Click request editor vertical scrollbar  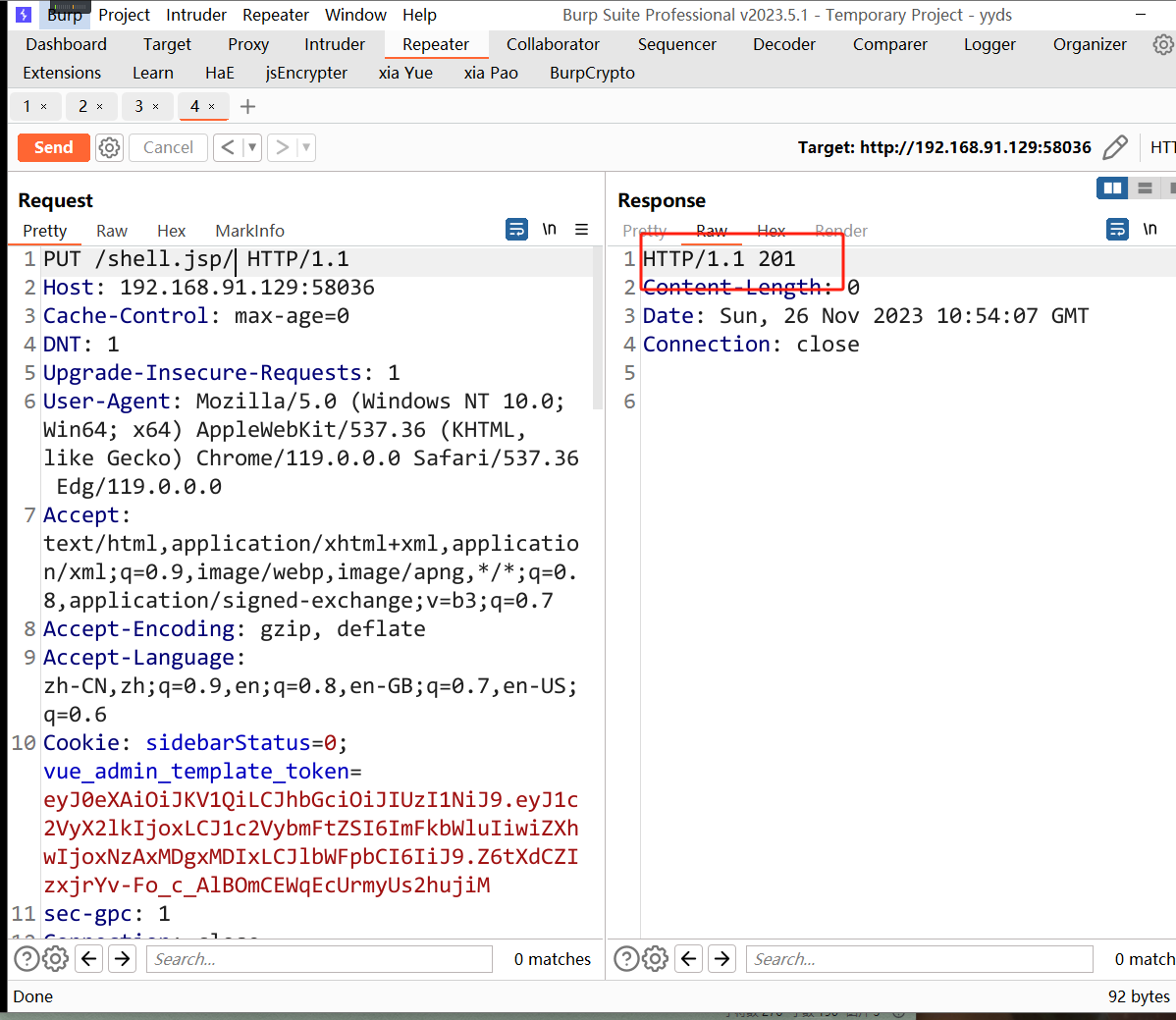tap(598, 328)
